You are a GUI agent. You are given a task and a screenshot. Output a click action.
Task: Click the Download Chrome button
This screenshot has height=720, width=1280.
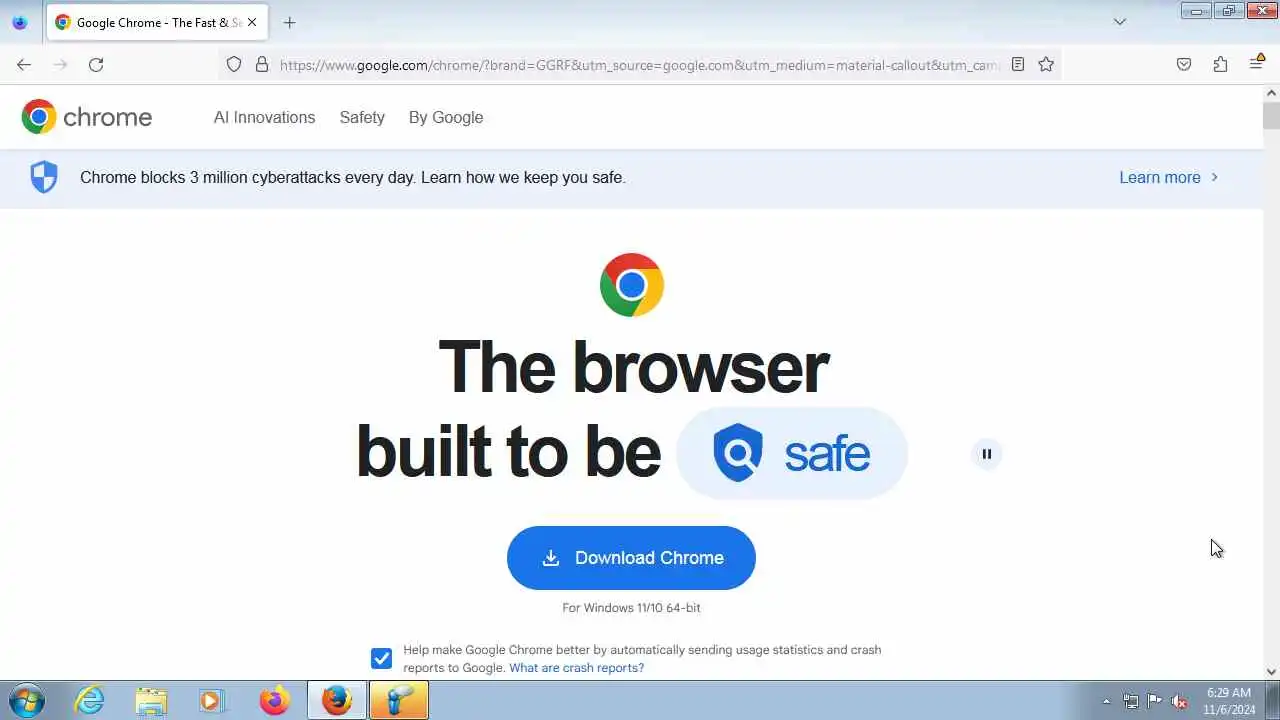[x=631, y=558]
